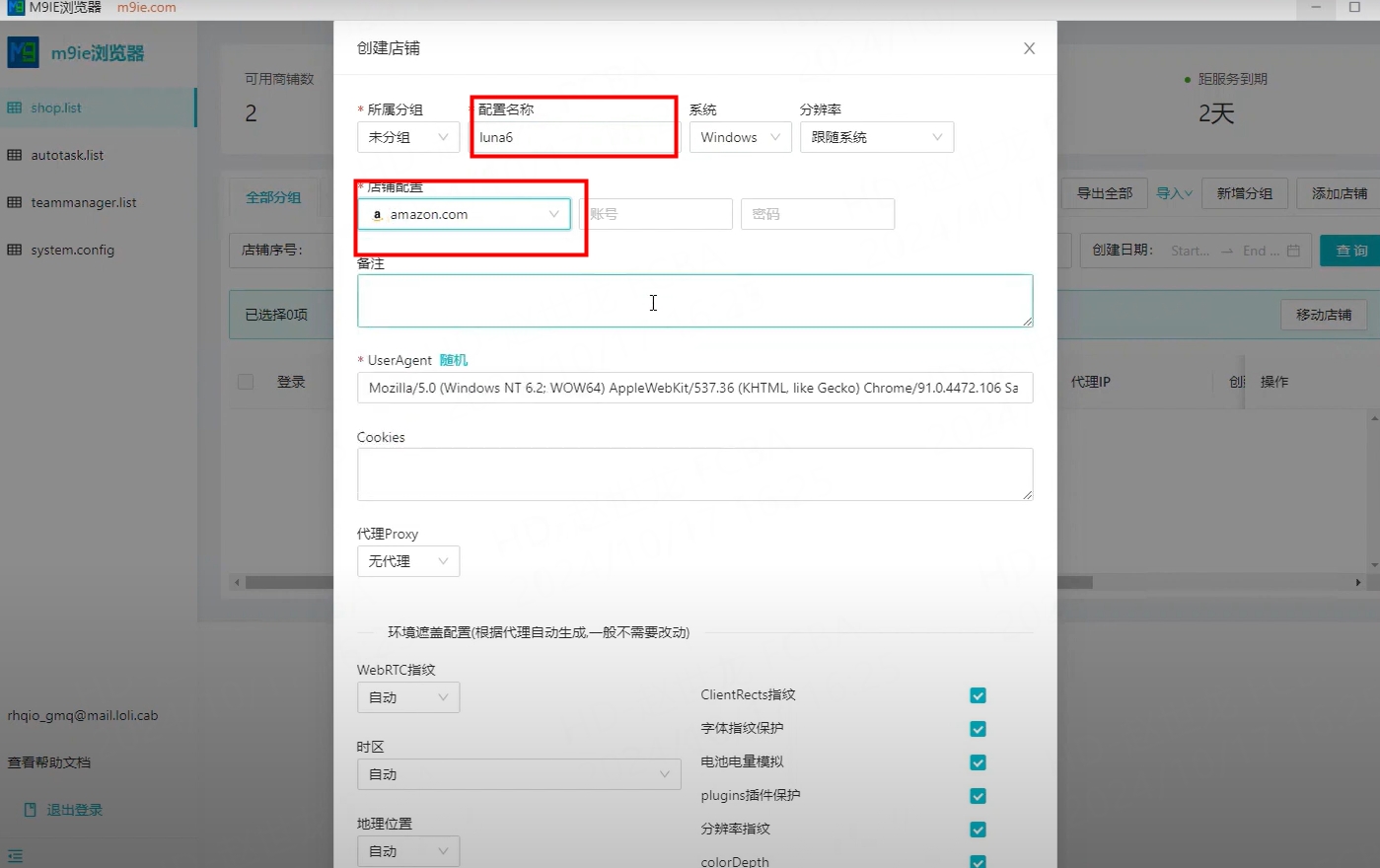The image size is (1380, 868).
Task: Click the Amazon icon in store config
Action: [x=377, y=215]
